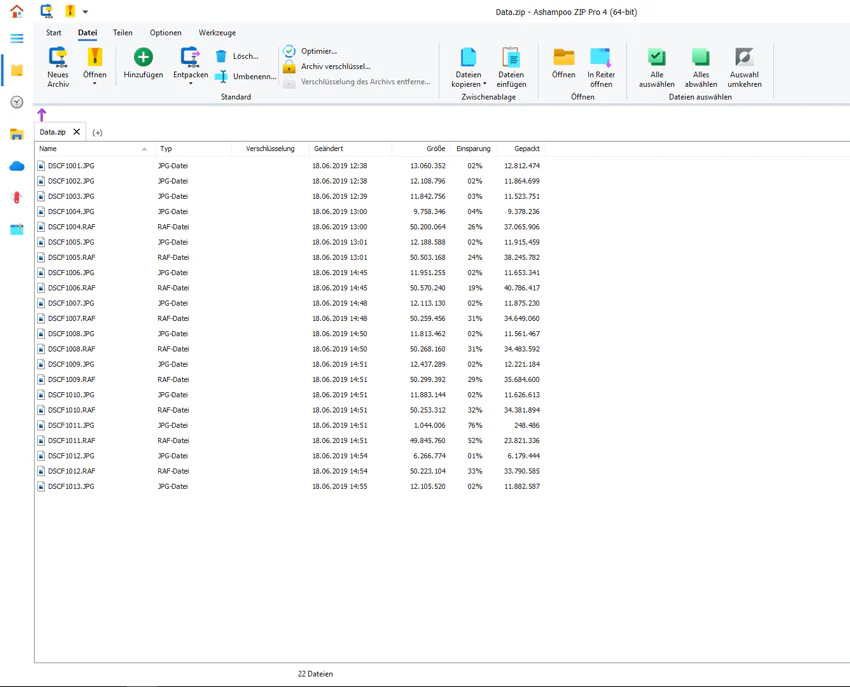Select the file DSCF1011.RAF
850x687 pixels.
(72, 440)
